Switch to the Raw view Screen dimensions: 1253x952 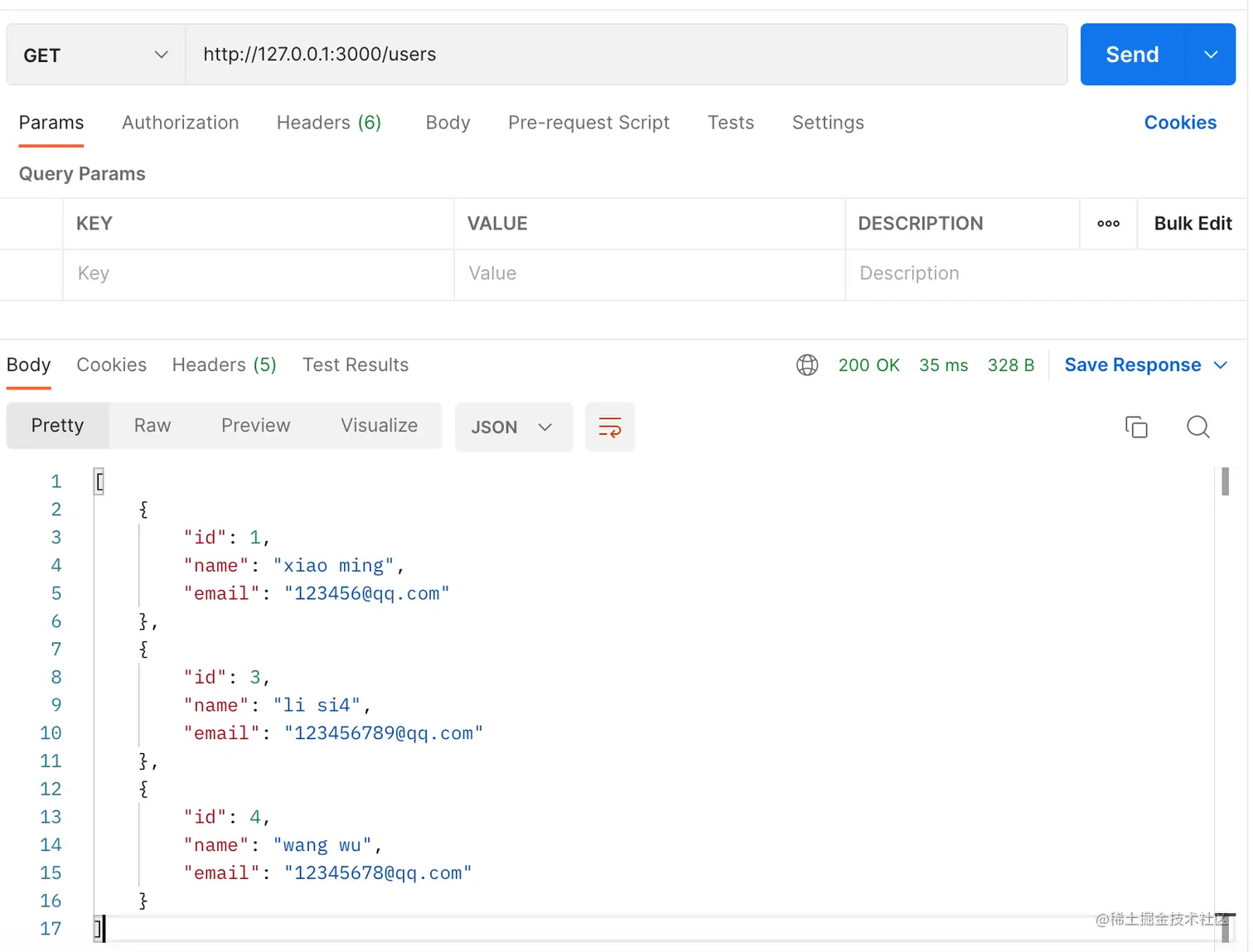[x=152, y=426]
